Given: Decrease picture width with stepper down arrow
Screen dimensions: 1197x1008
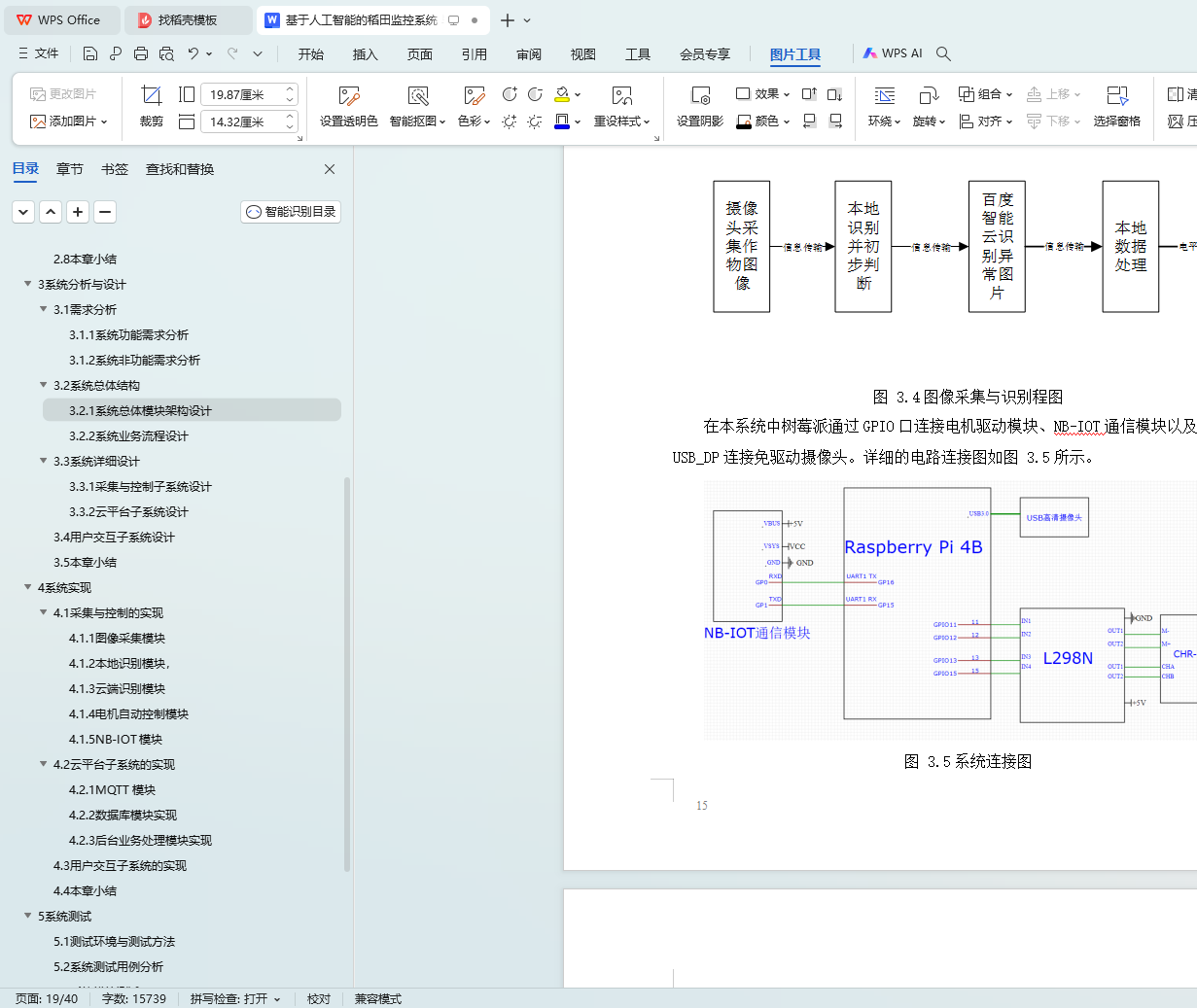Looking at the screenshot, I should 290,126.
